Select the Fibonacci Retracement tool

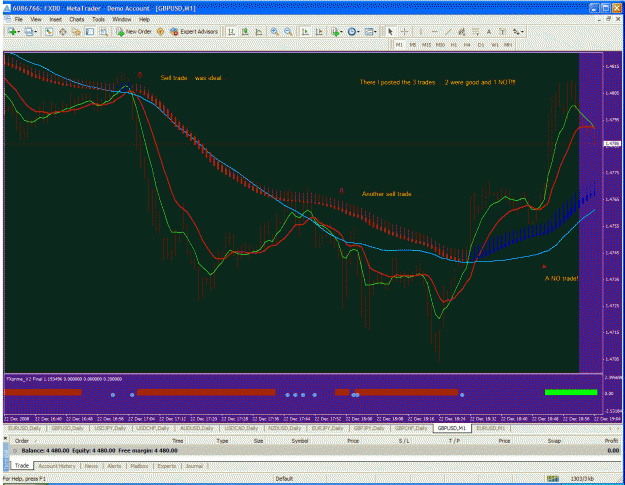point(475,32)
